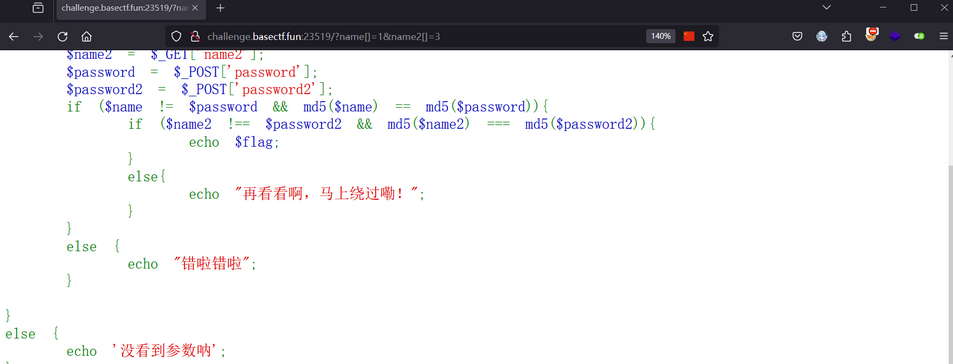Click the 'md5($name2)' expression
The height and width of the screenshot is (364, 953).
[x=428, y=125]
